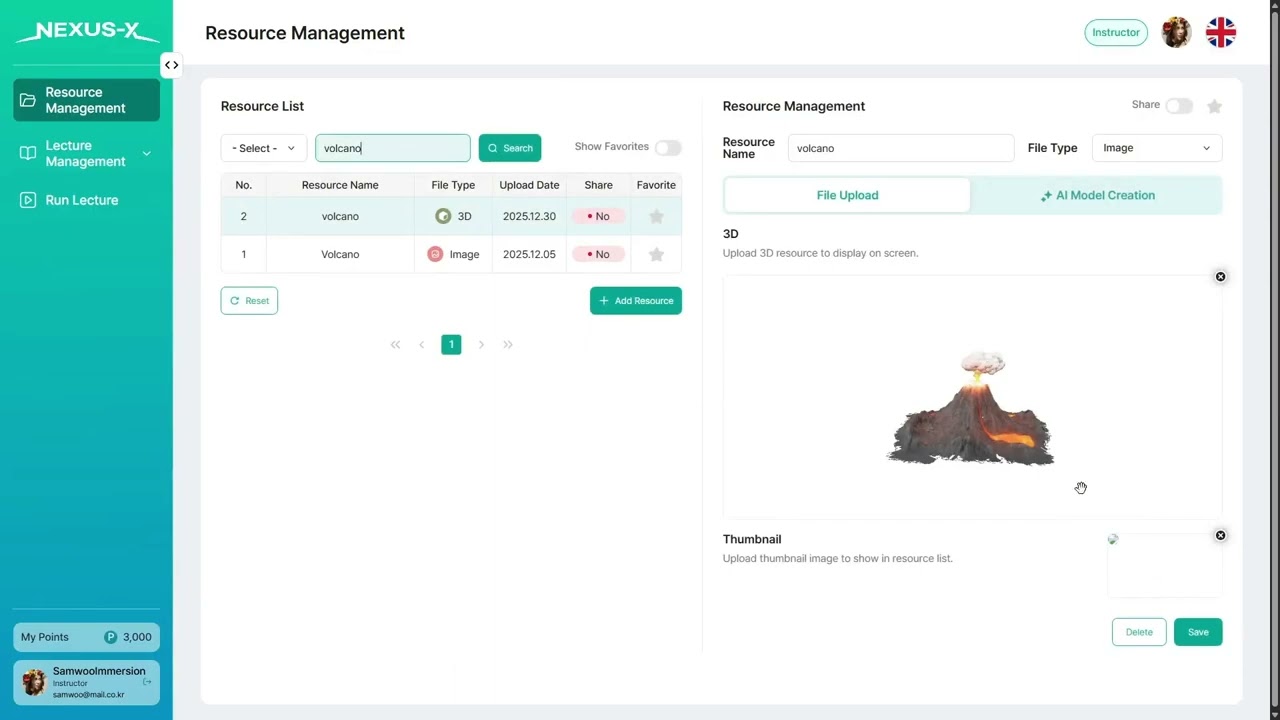Screen dimensions: 1280x720
Task: Toggle the Show Favorites switch
Action: 668,148
